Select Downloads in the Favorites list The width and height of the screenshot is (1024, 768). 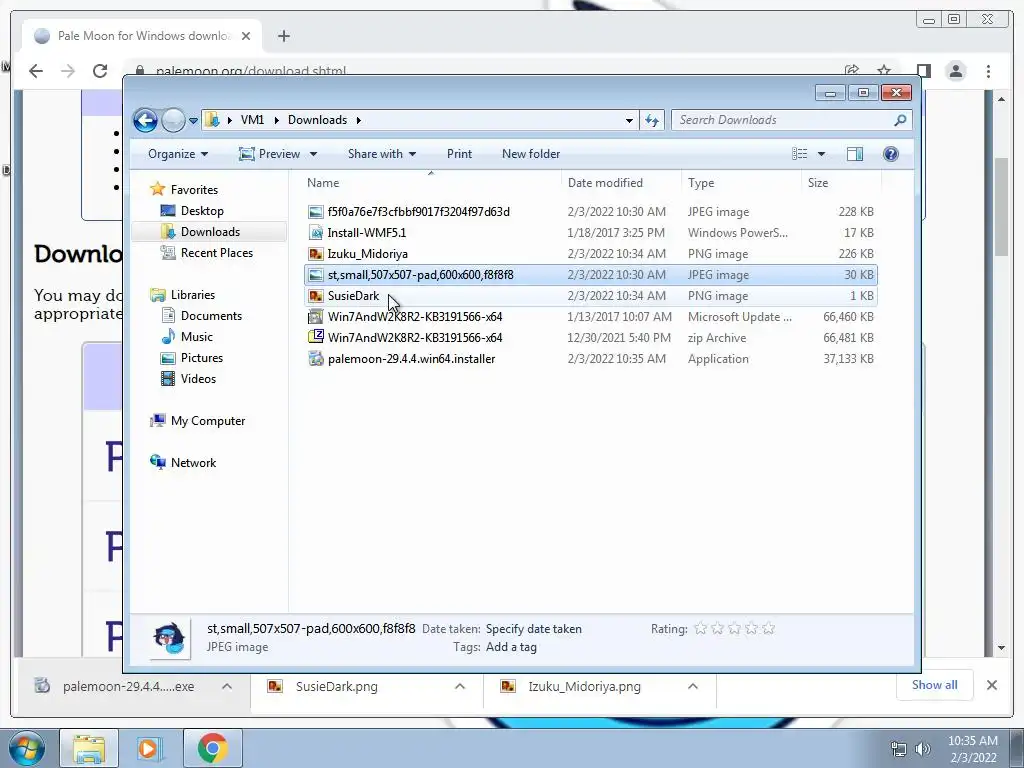click(x=210, y=232)
